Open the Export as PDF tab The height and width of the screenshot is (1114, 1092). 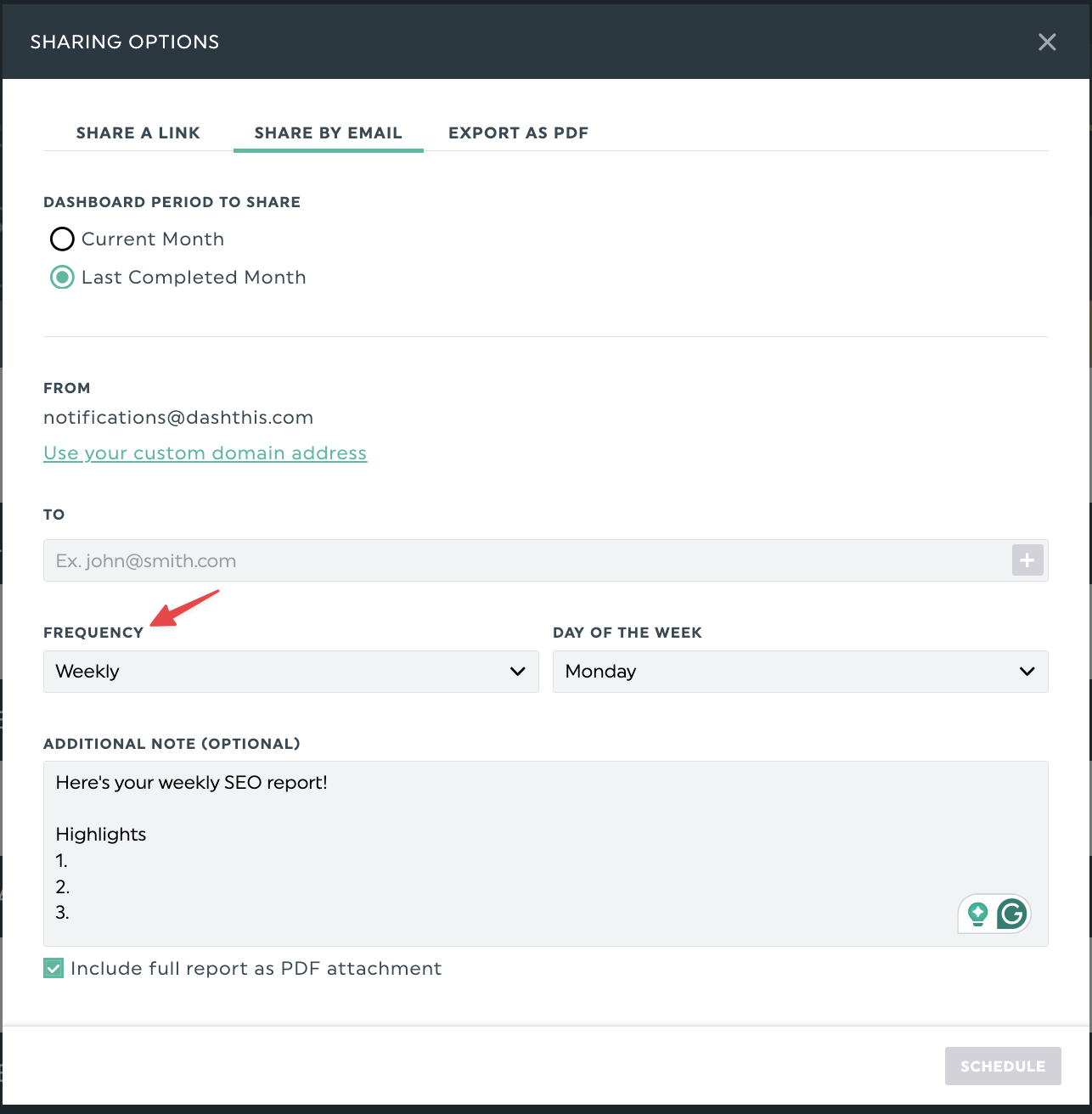(519, 132)
